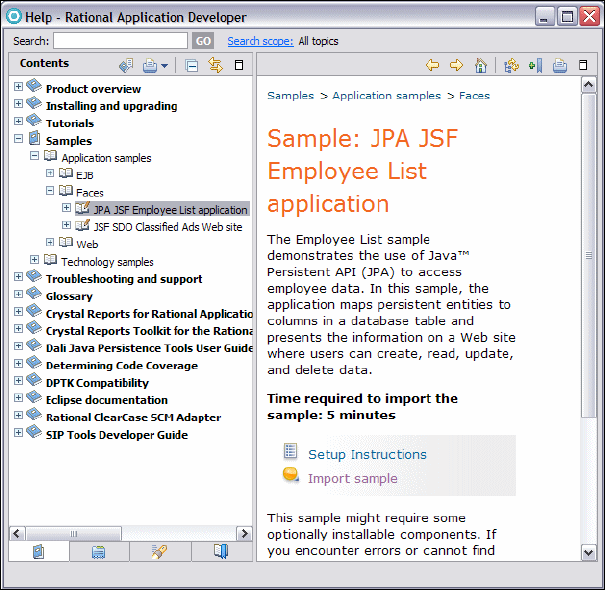Select the Technology samples entry
605x590 pixels.
[107, 262]
